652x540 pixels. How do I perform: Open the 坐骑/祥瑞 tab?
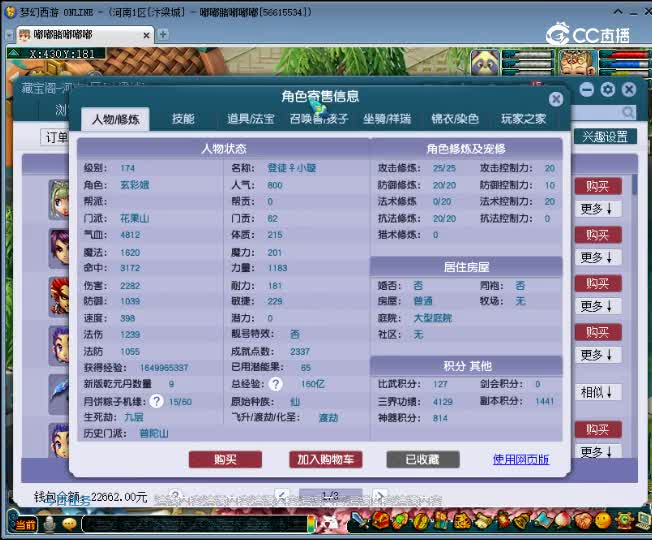[x=387, y=119]
